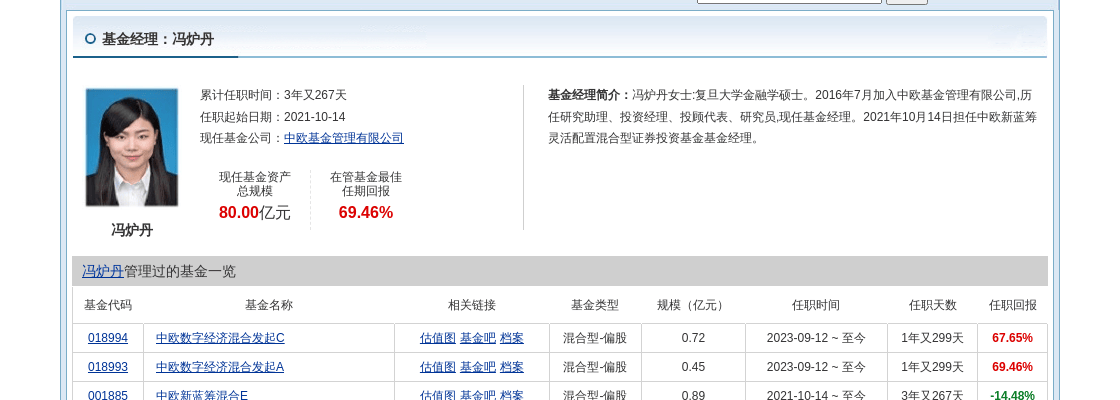The image size is (1120, 400).
Task: Click the 基金名称 column header
Action: (x=269, y=305)
